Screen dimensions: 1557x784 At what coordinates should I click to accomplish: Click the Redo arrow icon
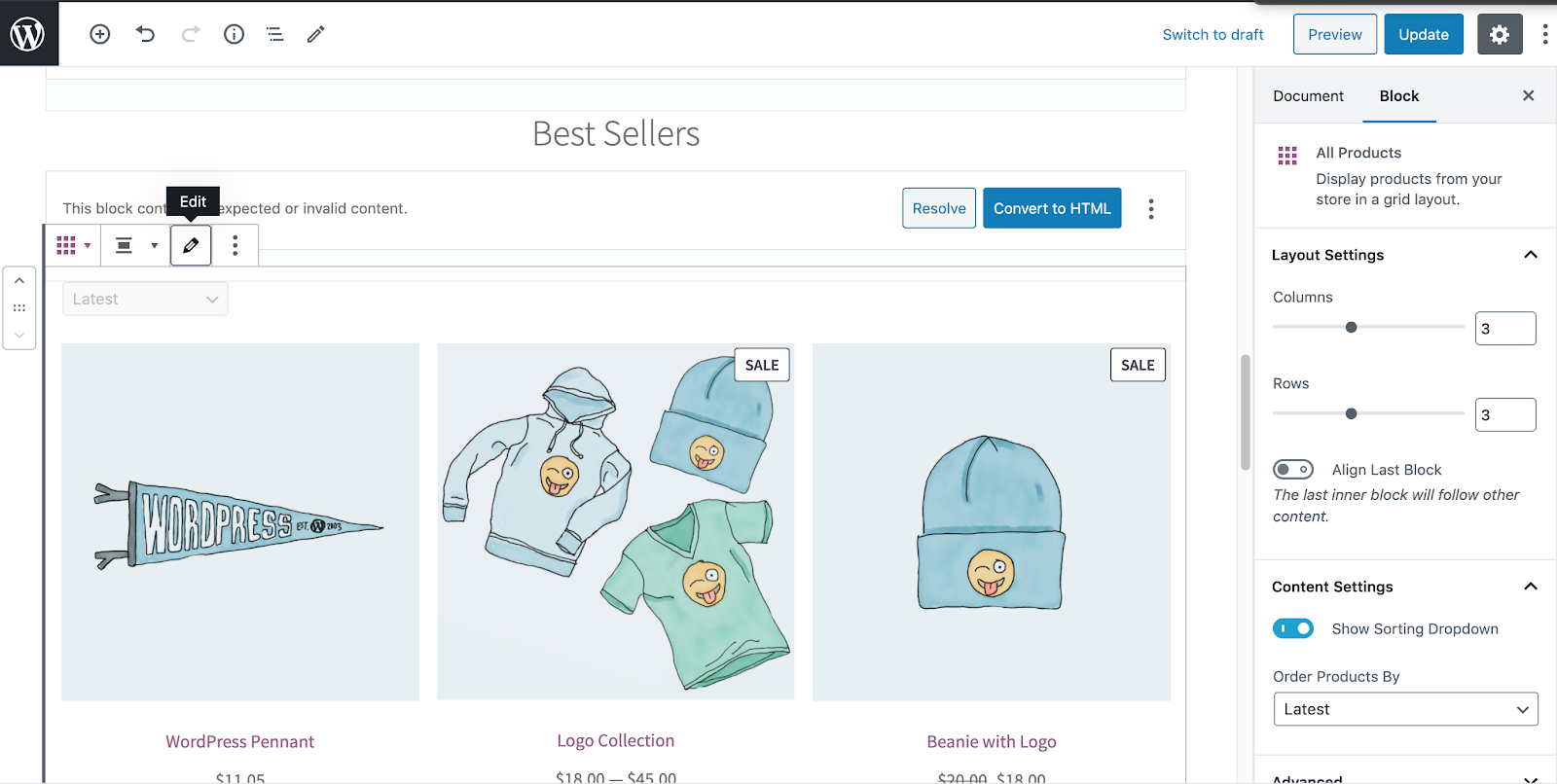coord(191,34)
